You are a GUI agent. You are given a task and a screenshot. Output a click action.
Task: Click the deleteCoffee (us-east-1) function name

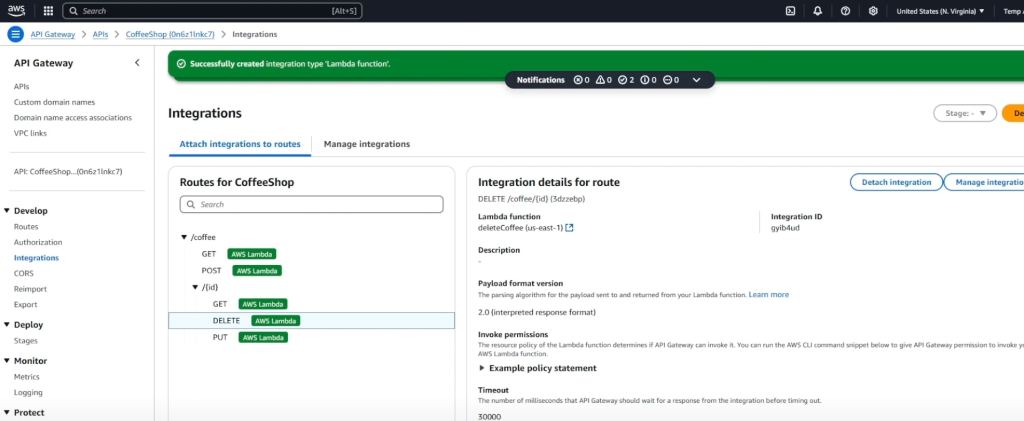pyautogui.click(x=520, y=228)
